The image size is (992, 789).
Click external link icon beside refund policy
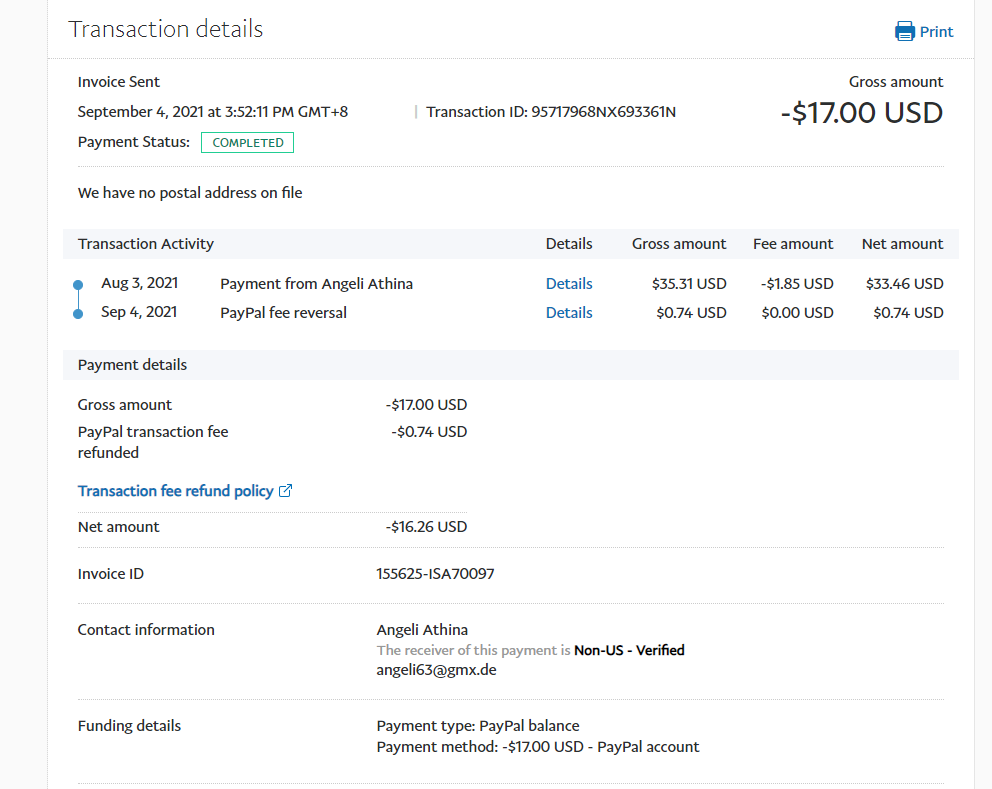285,491
